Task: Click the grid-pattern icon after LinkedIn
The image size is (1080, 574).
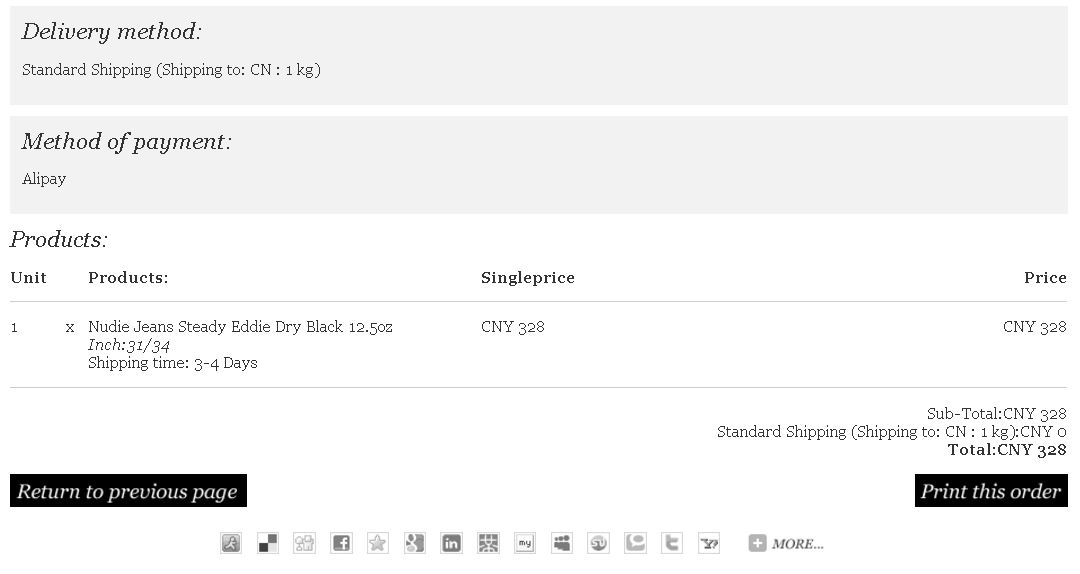Action: pyautogui.click(x=488, y=543)
